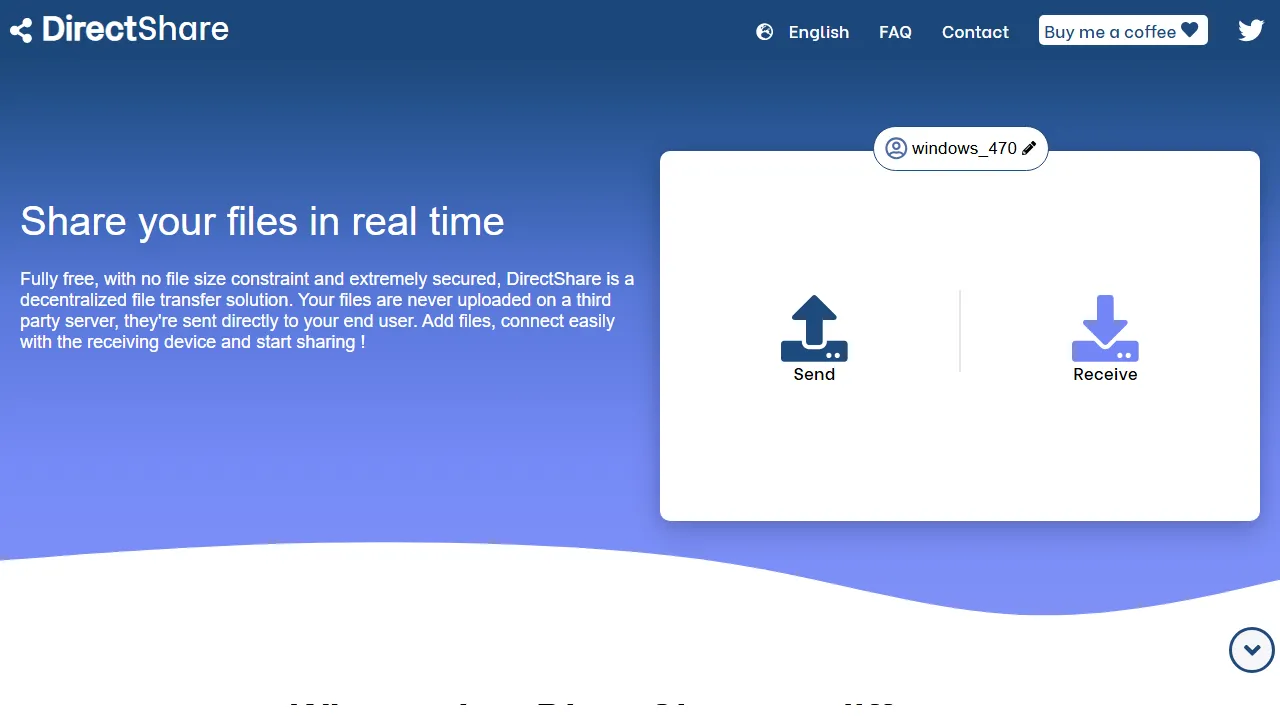Viewport: 1280px width, 720px height.
Task: Open Twitter via the bird icon
Action: 1251,30
